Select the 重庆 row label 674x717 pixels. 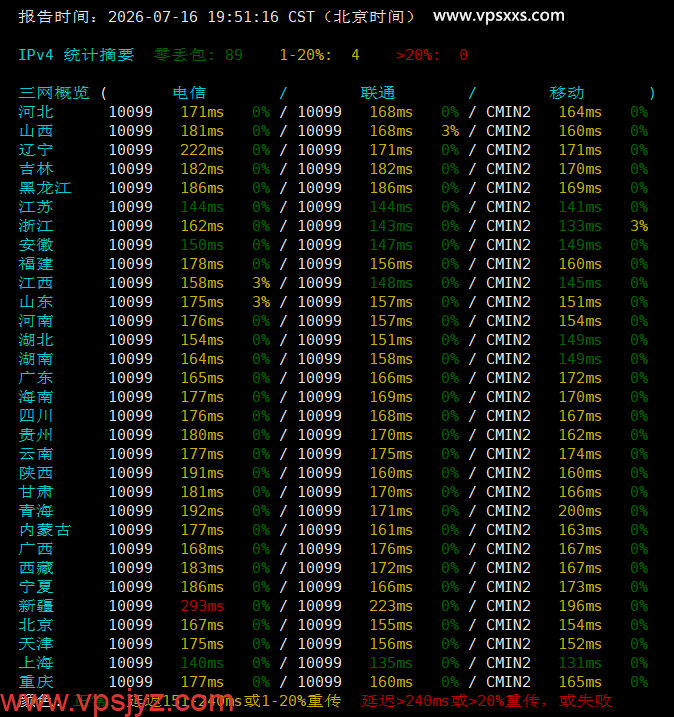click(36, 682)
